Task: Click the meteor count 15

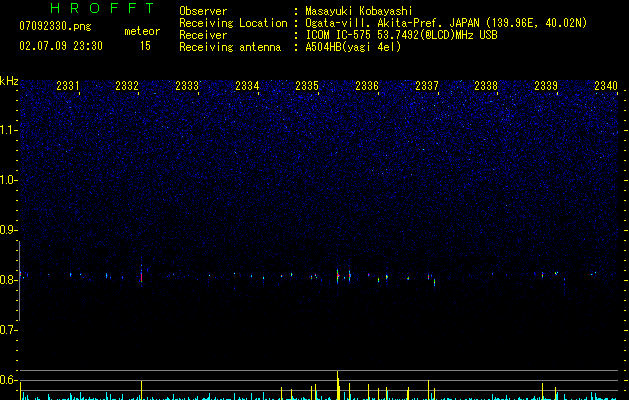Action: 145,46
